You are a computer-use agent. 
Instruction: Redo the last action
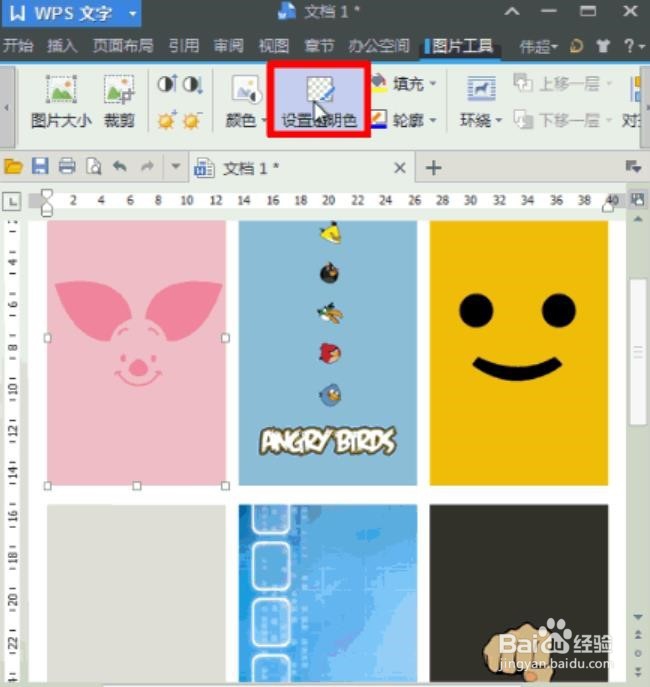[147, 166]
